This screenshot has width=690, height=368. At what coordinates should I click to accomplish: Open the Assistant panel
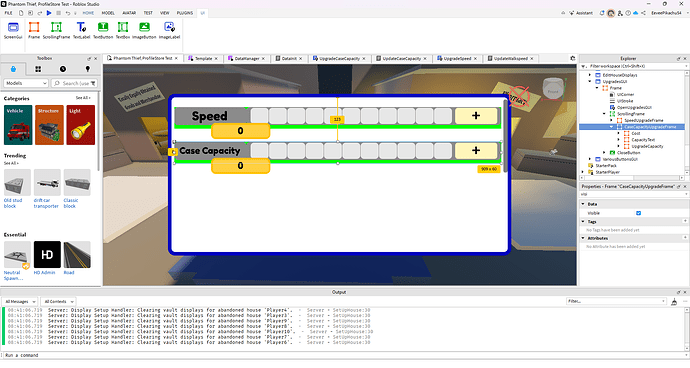click(x=581, y=13)
